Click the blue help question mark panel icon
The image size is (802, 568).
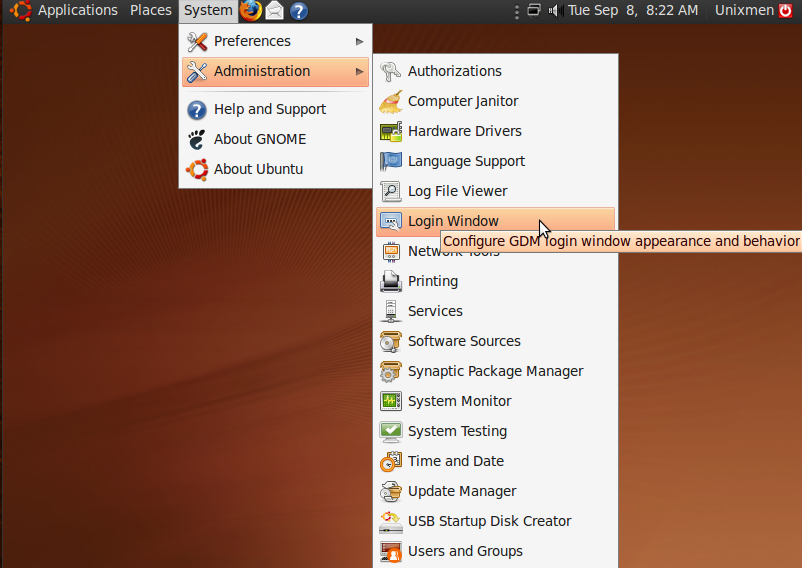pyautogui.click(x=299, y=11)
